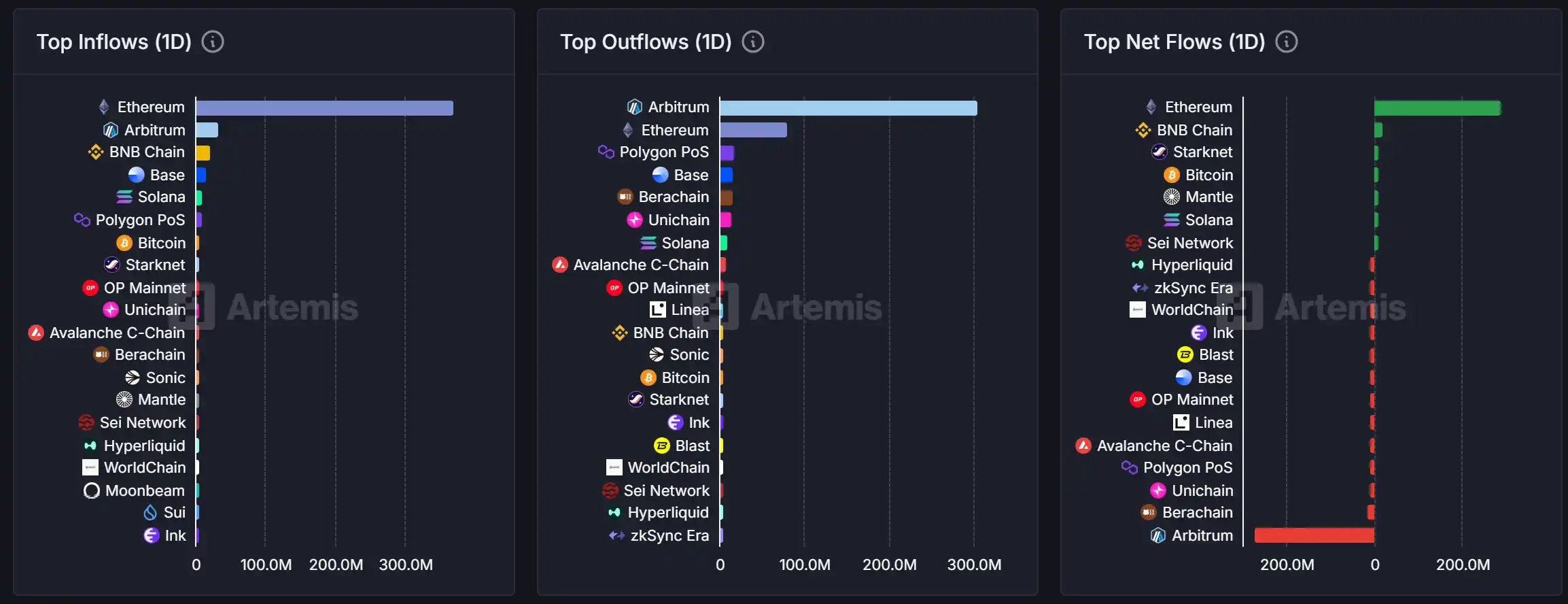Click the Polygon PoS label in the Top Outflows chart
This screenshot has width=1568, height=604.
point(664,152)
